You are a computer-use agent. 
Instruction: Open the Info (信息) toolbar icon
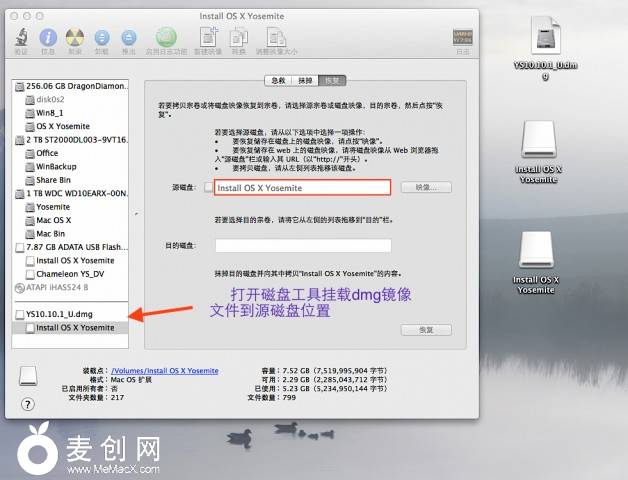[48, 38]
